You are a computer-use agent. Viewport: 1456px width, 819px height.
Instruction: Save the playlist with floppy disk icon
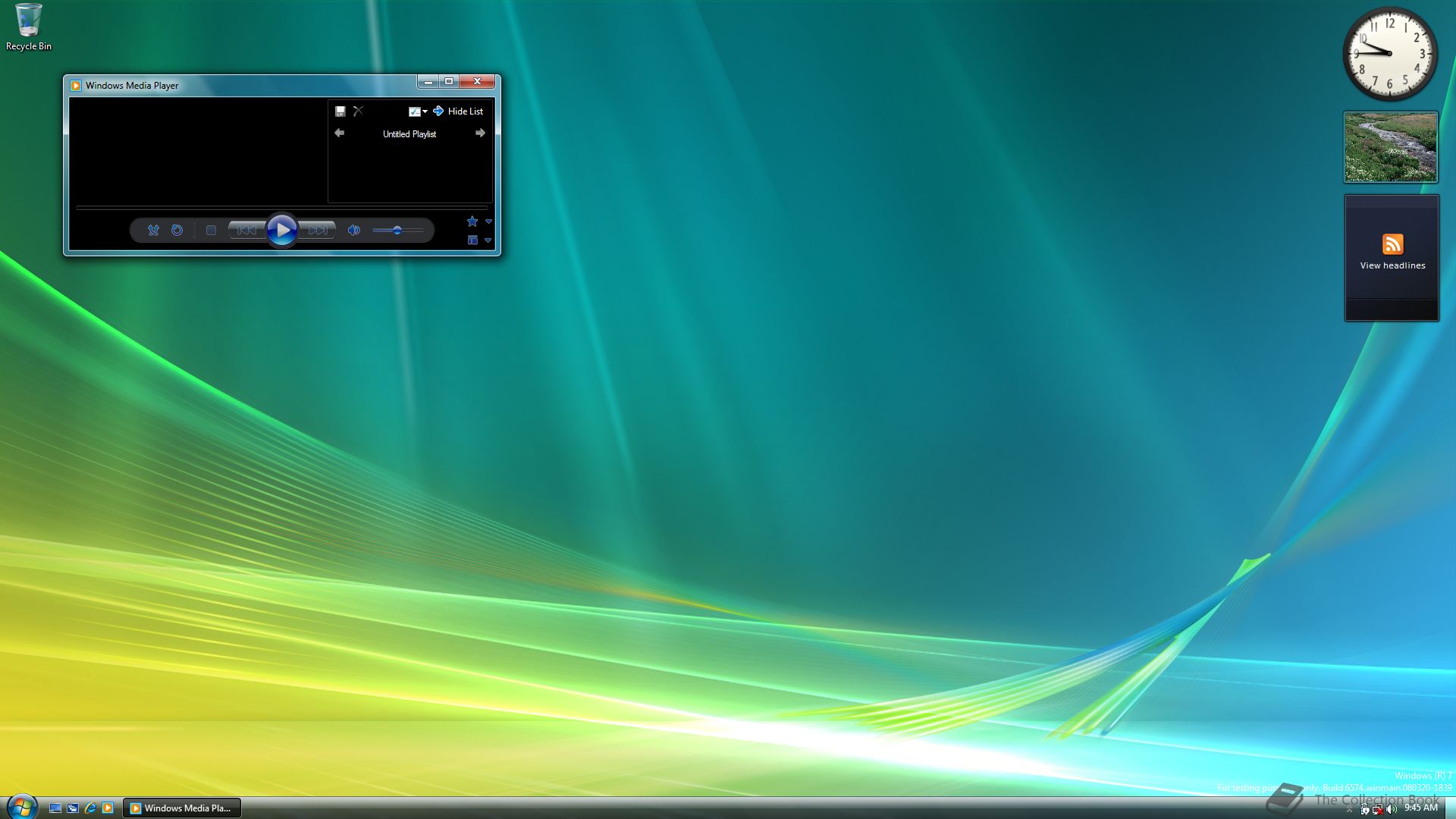click(340, 111)
